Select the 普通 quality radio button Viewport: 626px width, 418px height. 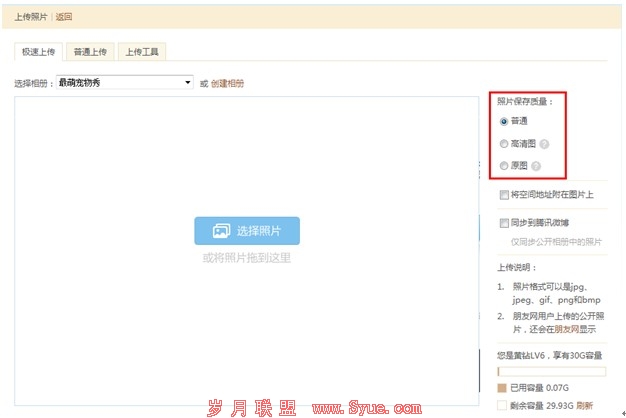coord(504,121)
